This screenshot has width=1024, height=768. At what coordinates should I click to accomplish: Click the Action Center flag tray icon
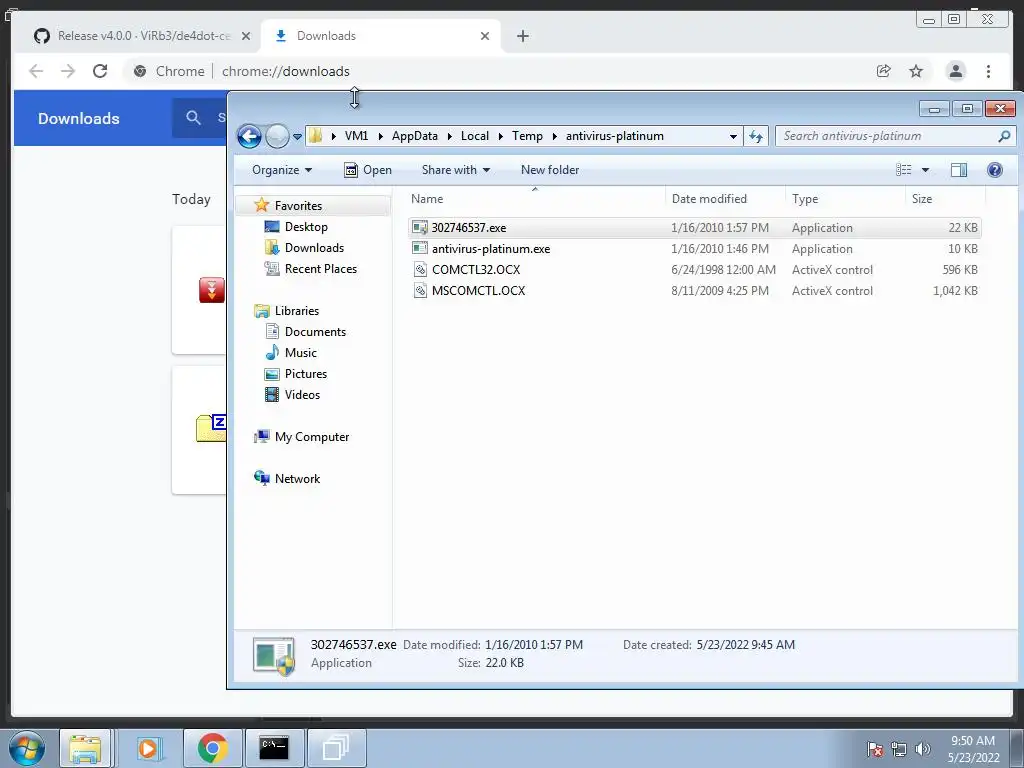(x=874, y=748)
